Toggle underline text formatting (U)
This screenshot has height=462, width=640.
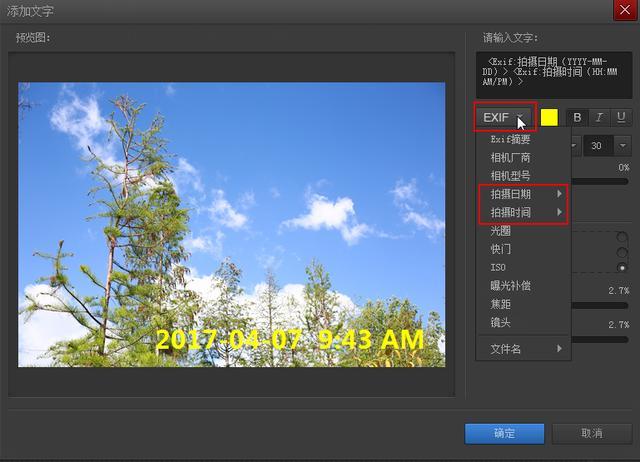tap(621, 117)
